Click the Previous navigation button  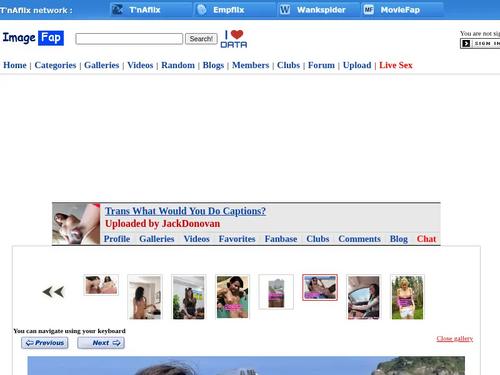[x=45, y=343]
